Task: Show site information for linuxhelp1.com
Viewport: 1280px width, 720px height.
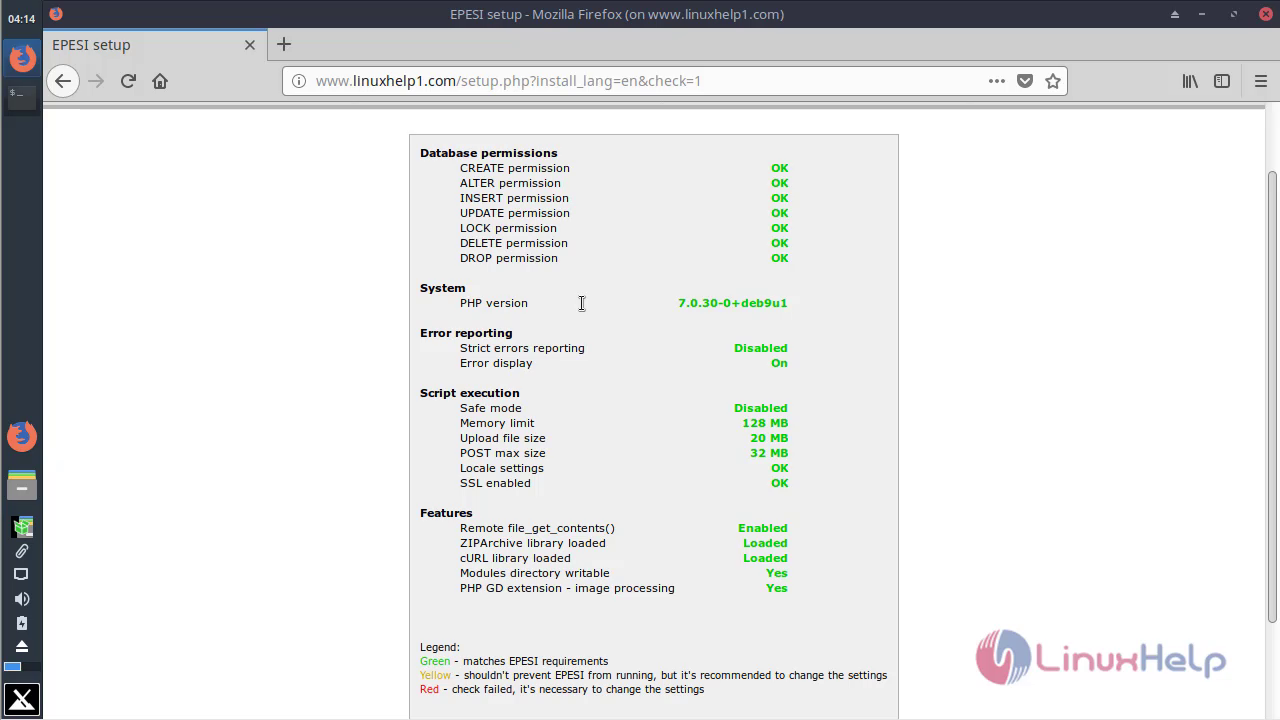Action: pyautogui.click(x=299, y=81)
